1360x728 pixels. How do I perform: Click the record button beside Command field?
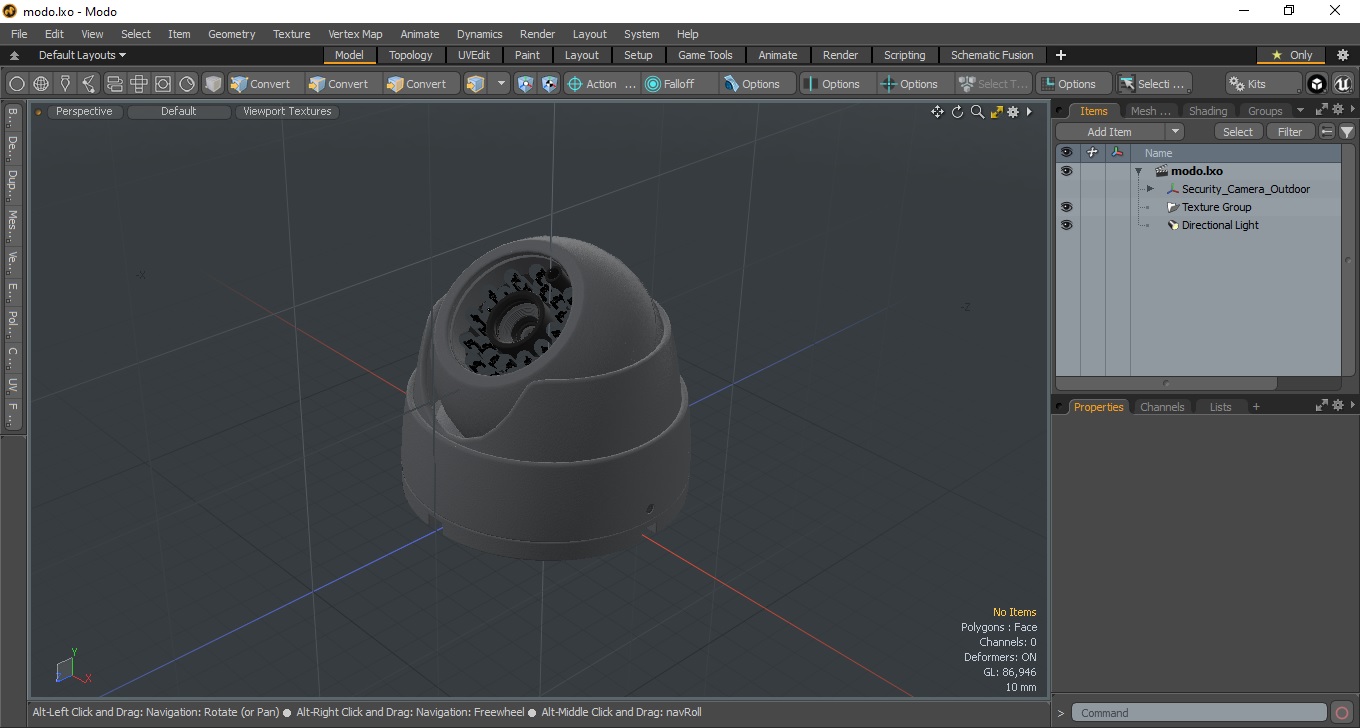(x=1343, y=713)
